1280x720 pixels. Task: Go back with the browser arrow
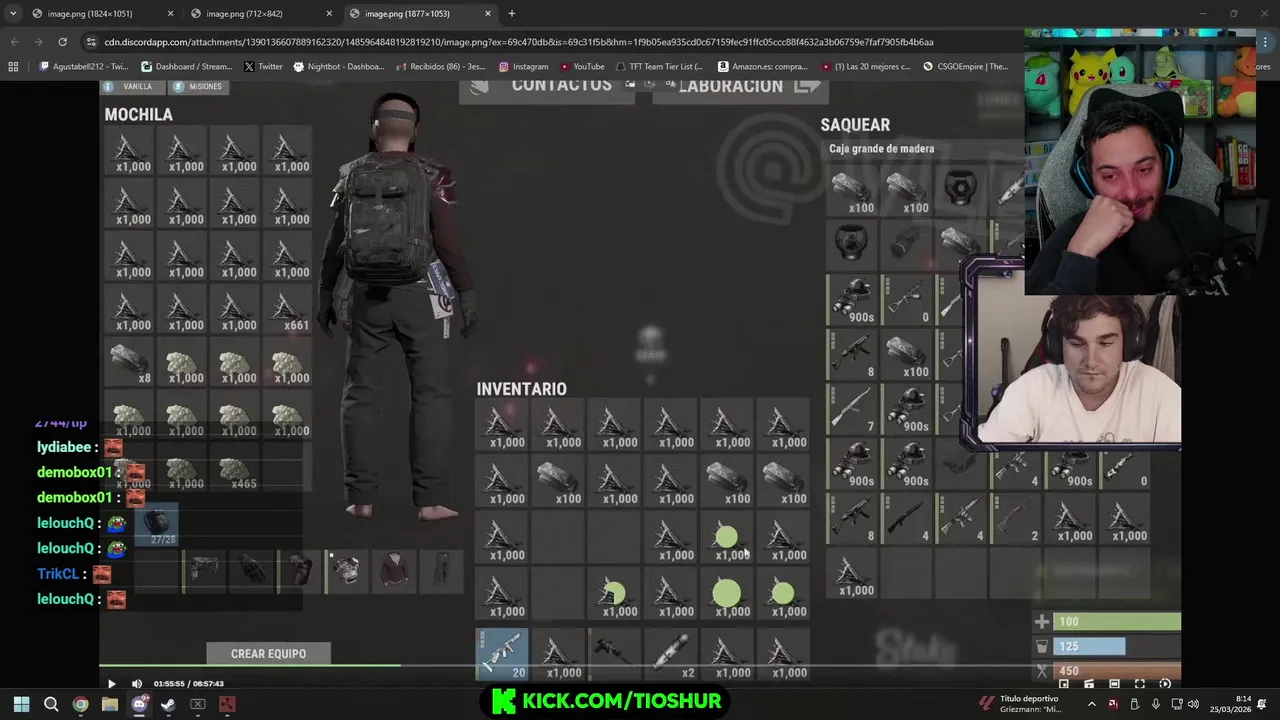(14, 42)
